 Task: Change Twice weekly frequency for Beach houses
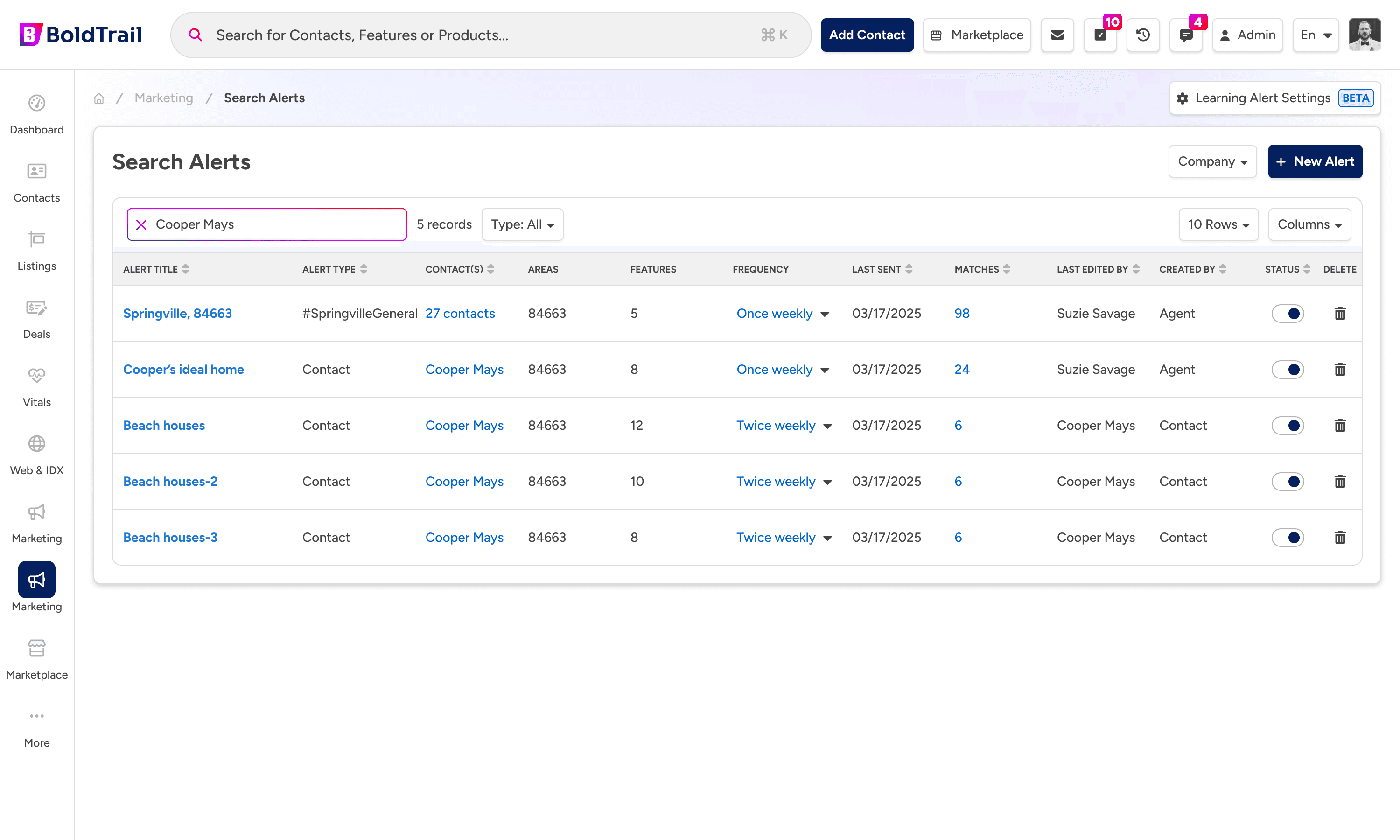coord(784,426)
